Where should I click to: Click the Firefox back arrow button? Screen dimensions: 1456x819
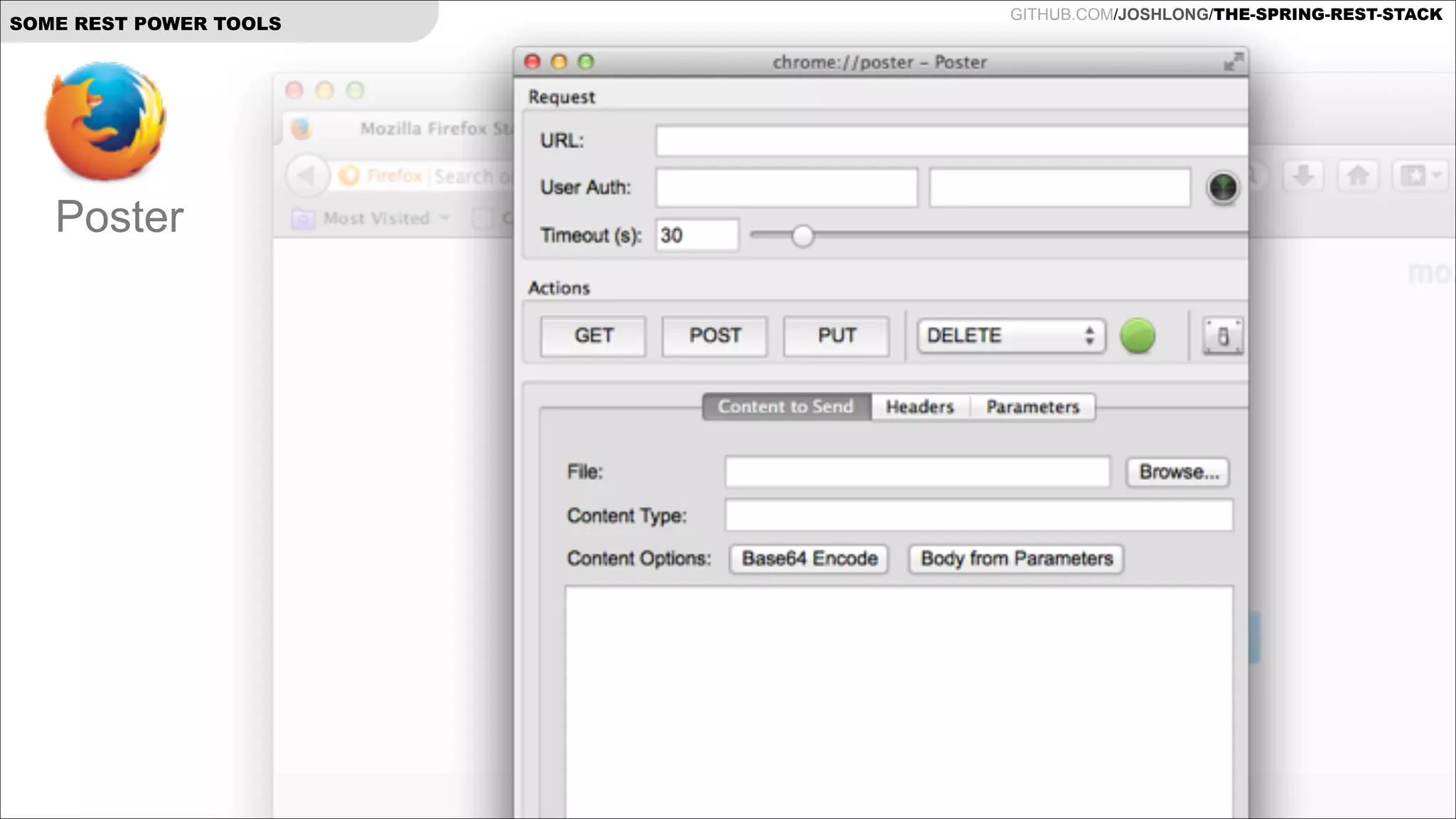(x=306, y=176)
